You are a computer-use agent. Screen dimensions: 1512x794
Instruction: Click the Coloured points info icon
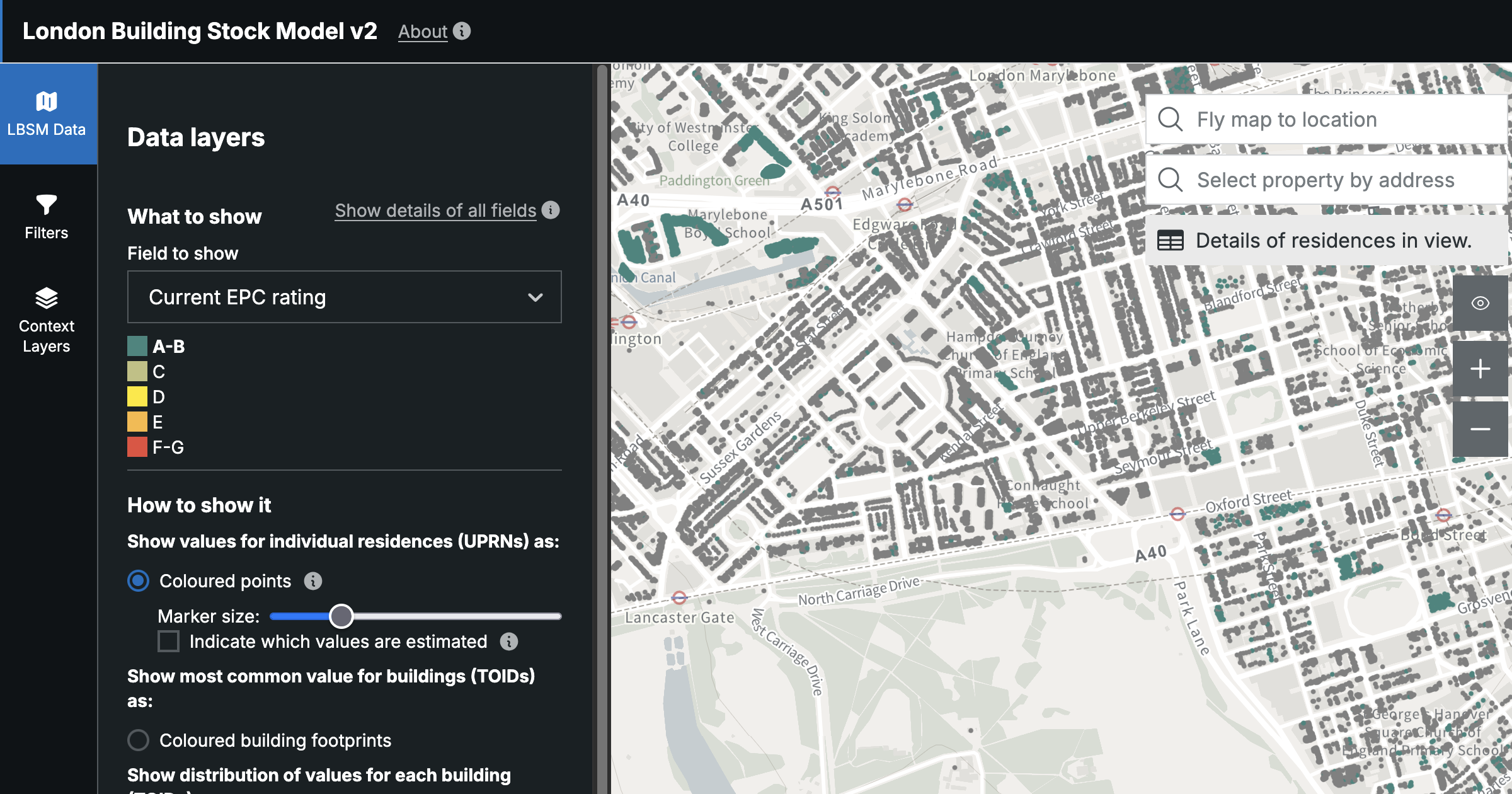point(313,581)
